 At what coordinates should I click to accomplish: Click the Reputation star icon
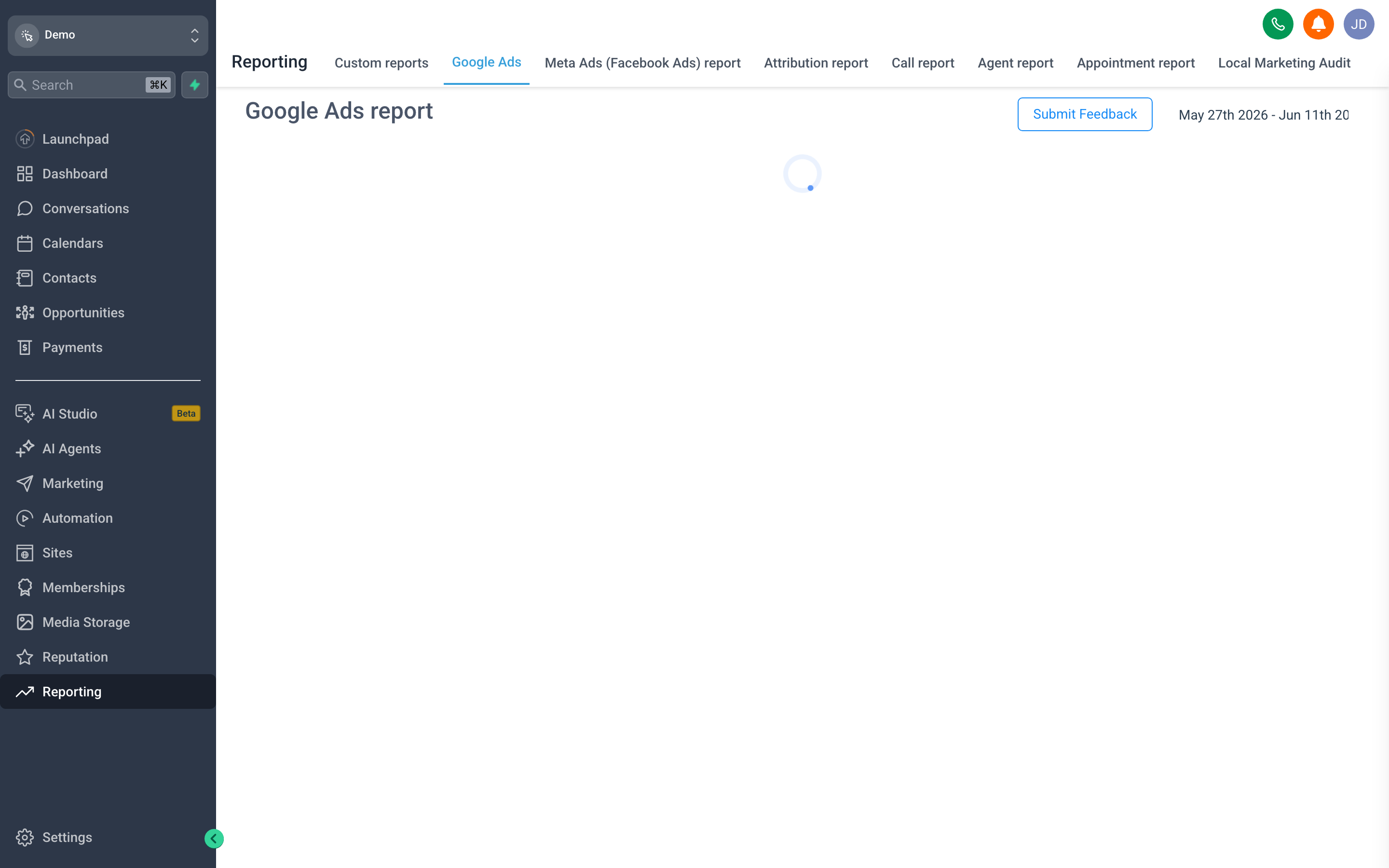click(x=25, y=657)
